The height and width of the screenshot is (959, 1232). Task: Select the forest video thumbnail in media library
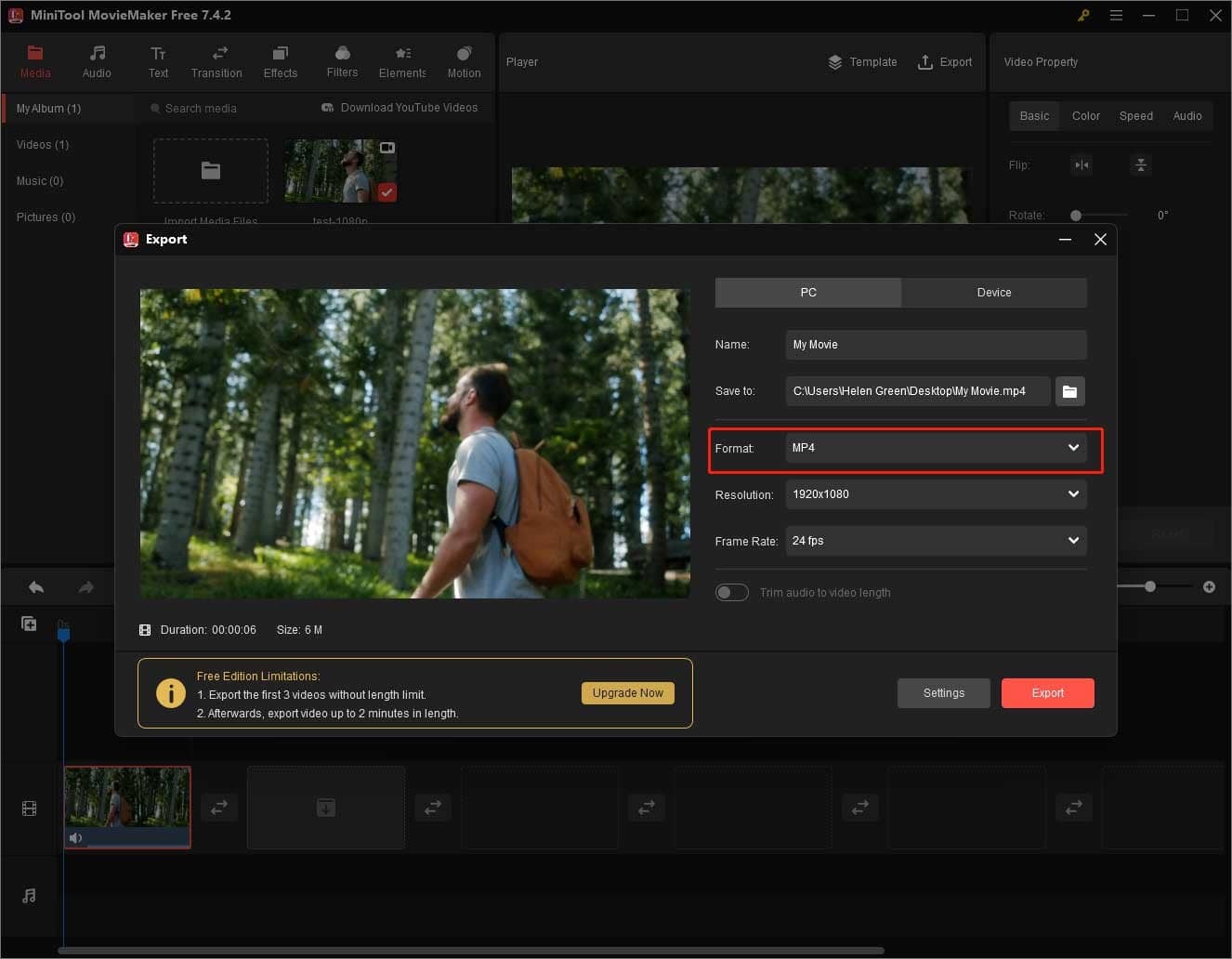340,171
